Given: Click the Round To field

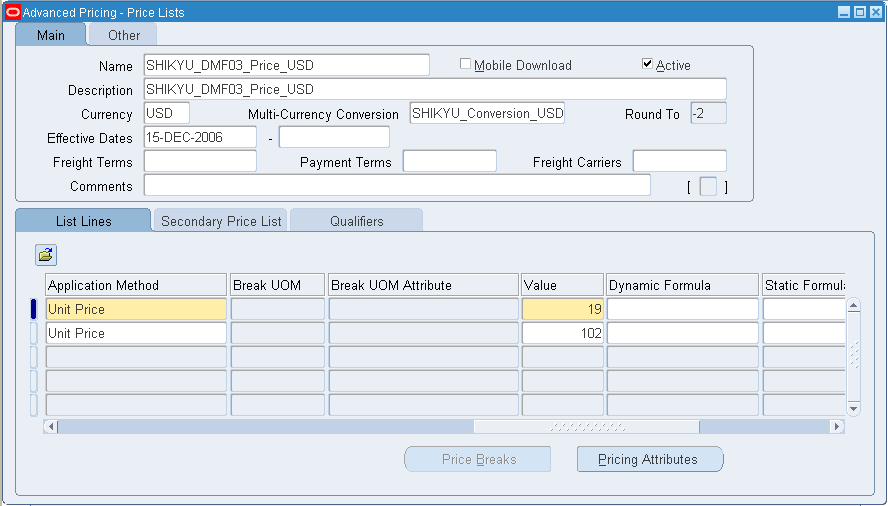Looking at the screenshot, I should pos(708,113).
